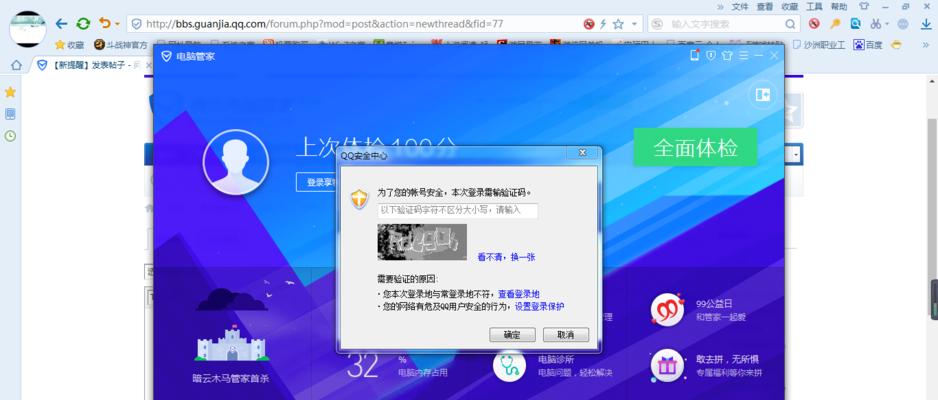Click the 收藏 star favorites button
The height and width of the screenshot is (400, 938).
[69, 45]
